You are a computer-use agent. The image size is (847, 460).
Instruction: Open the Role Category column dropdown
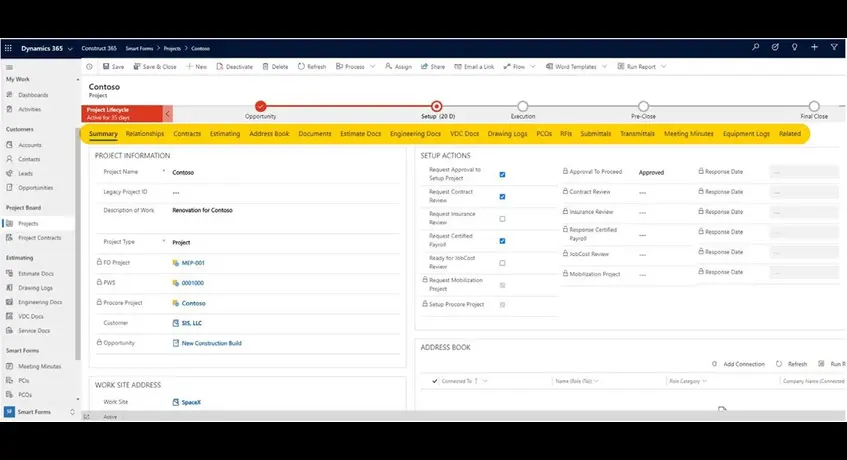click(704, 381)
